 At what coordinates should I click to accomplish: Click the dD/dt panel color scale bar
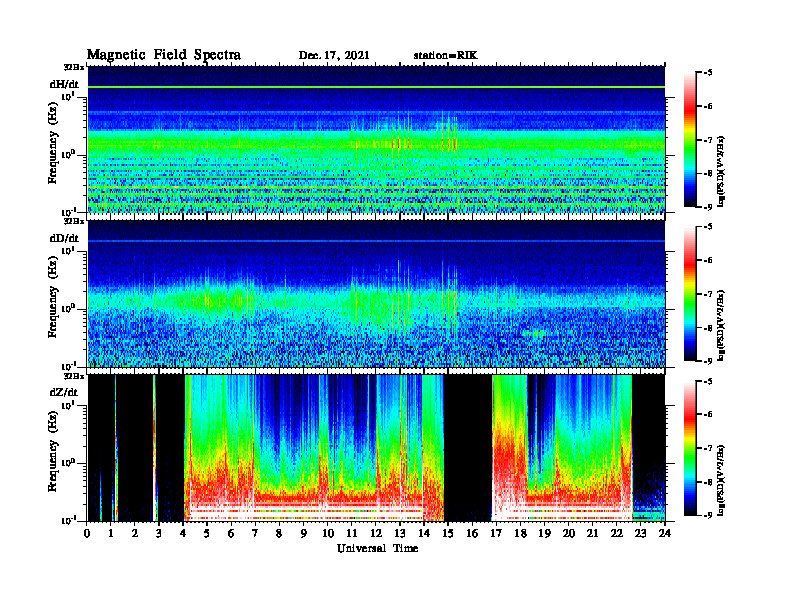coord(690,293)
